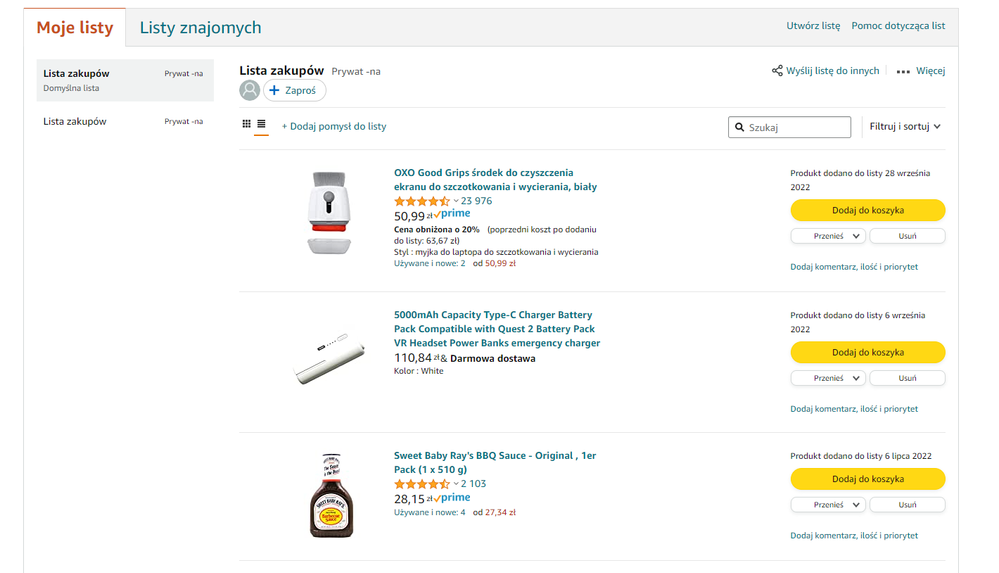Remove Sweet Baby Ray's sauce with Usuń

click(907, 505)
